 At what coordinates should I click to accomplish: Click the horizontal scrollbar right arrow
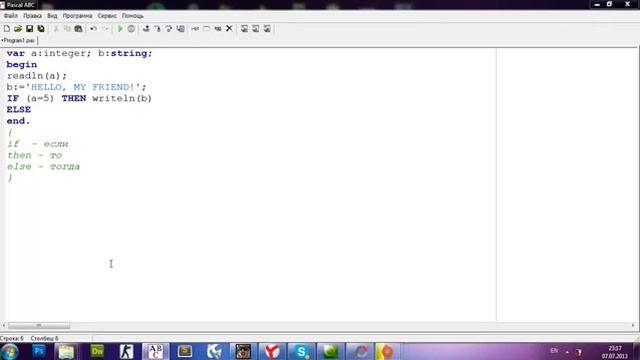click(x=633, y=325)
